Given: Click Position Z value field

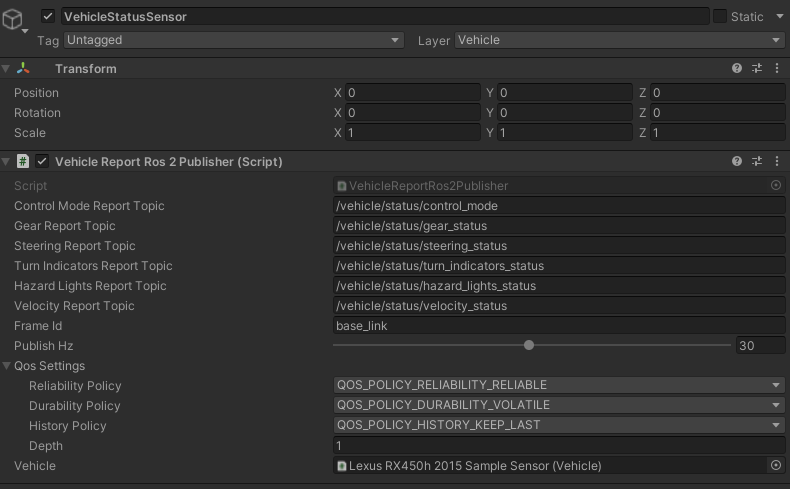Looking at the screenshot, I should [717, 93].
